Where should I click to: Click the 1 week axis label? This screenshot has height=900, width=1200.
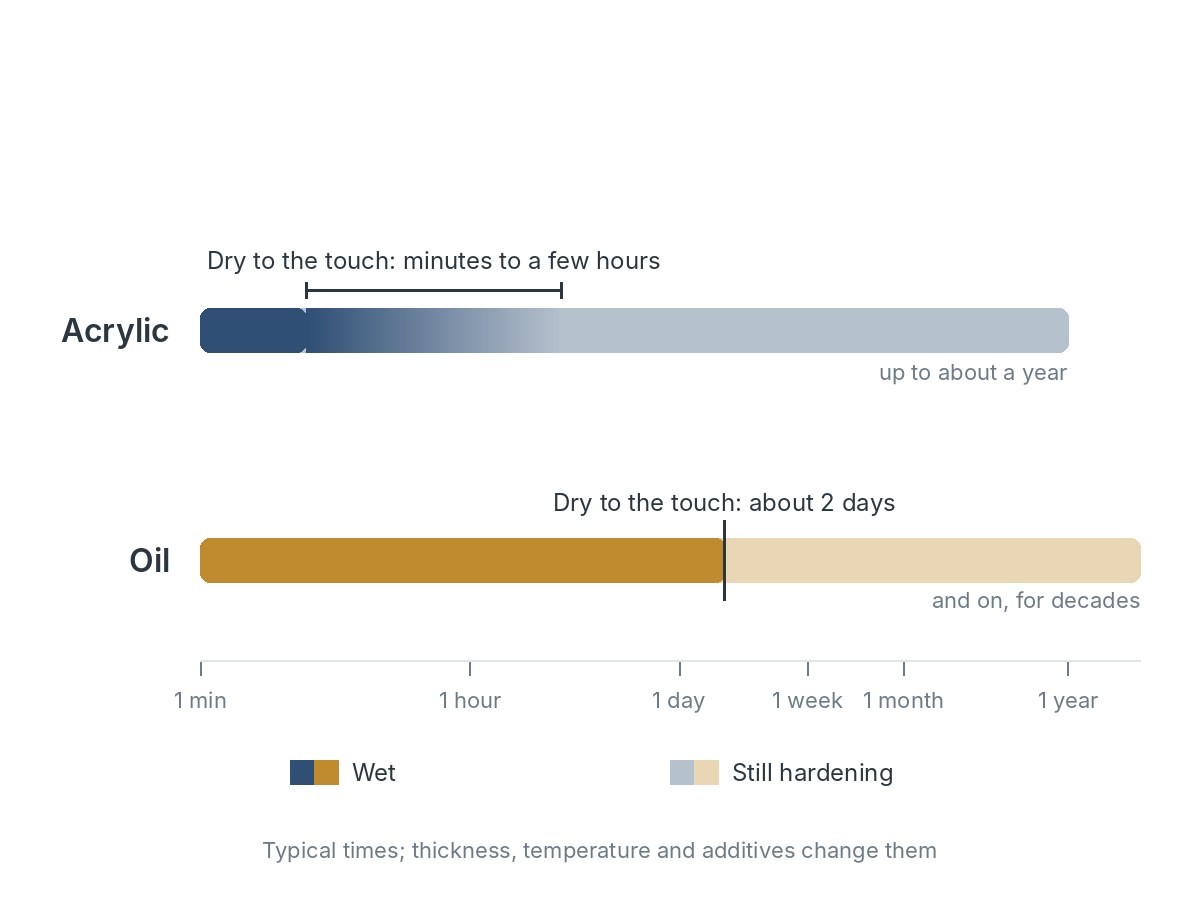click(x=808, y=701)
